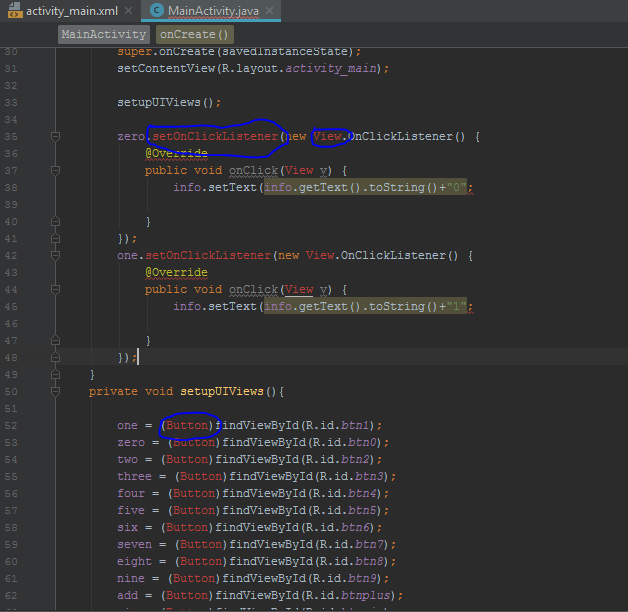Image resolution: width=628 pixels, height=612 pixels.
Task: Click R.id.btn4 on line 56
Action: tap(344, 493)
